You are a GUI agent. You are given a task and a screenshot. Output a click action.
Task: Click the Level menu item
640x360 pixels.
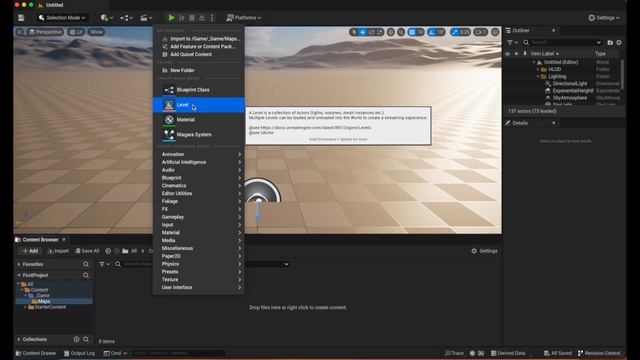[x=199, y=105]
